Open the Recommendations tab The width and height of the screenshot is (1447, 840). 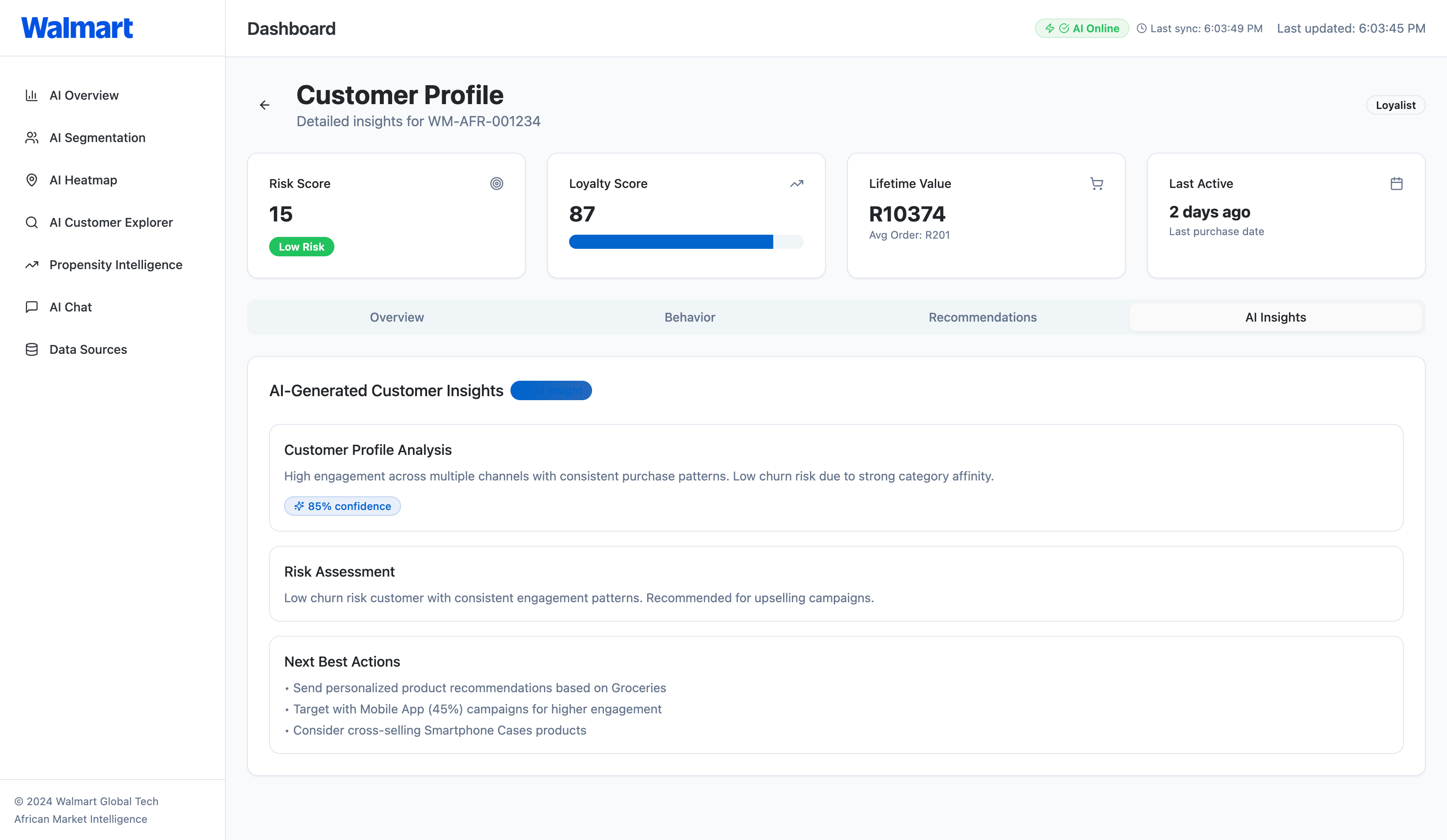982,318
